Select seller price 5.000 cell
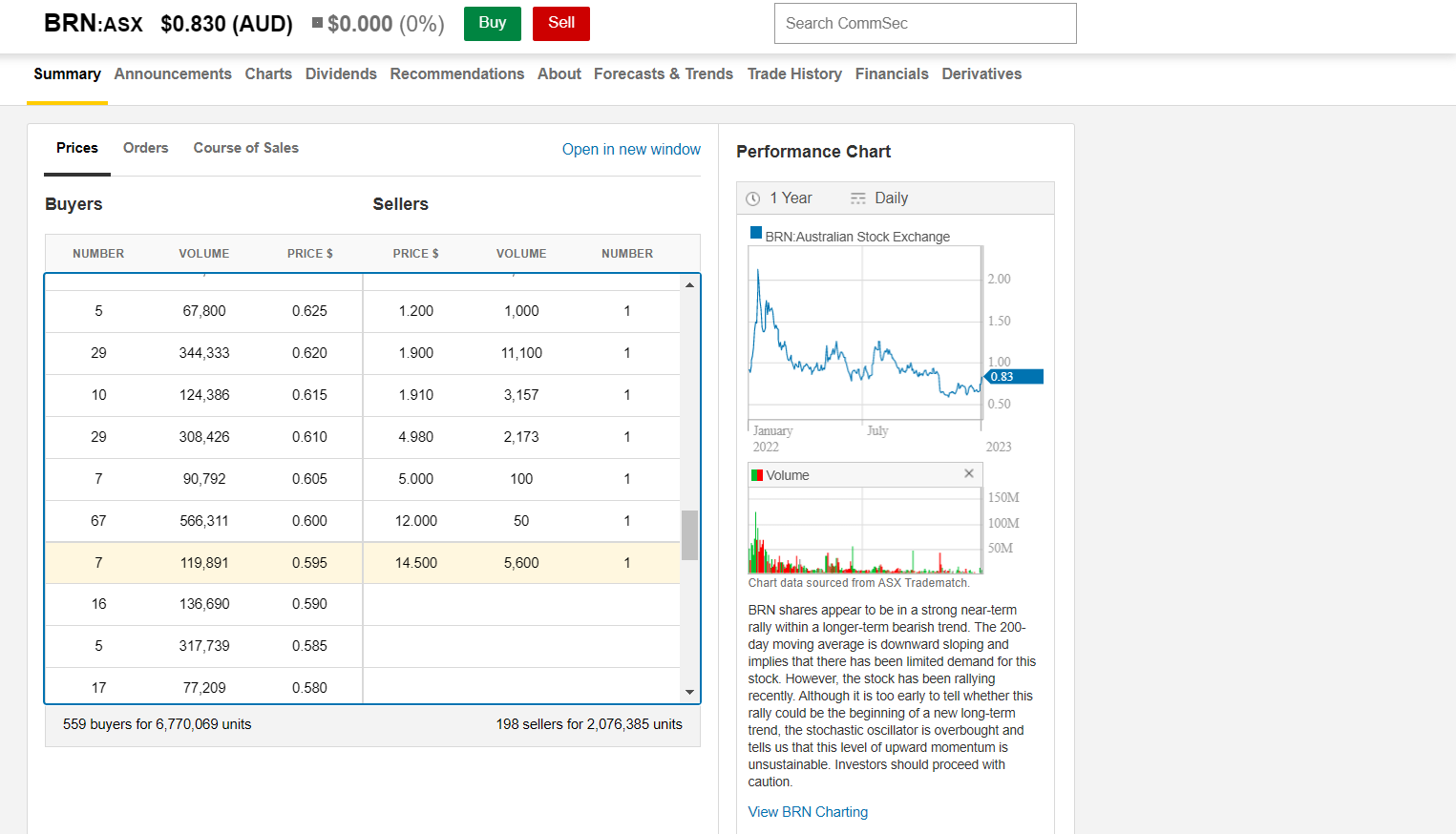The height and width of the screenshot is (834, 1456). (416, 479)
